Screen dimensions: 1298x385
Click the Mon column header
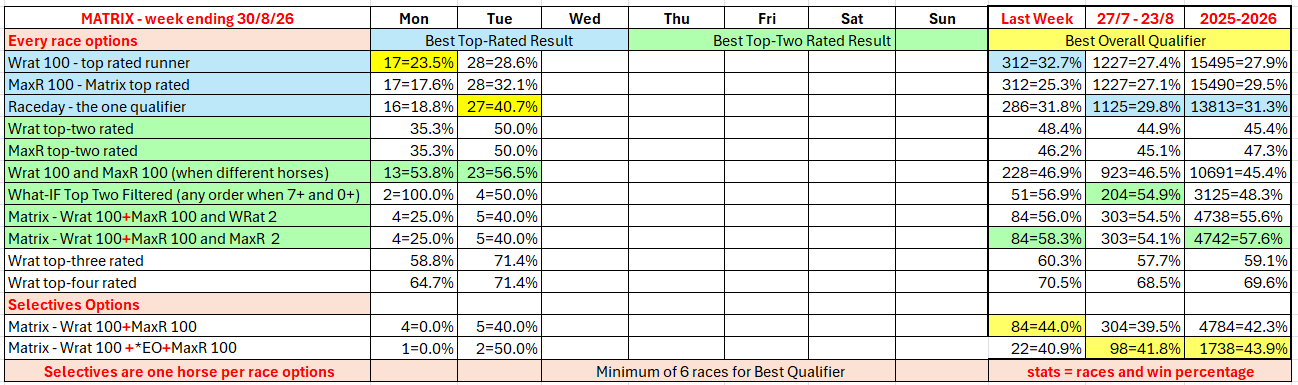click(413, 19)
